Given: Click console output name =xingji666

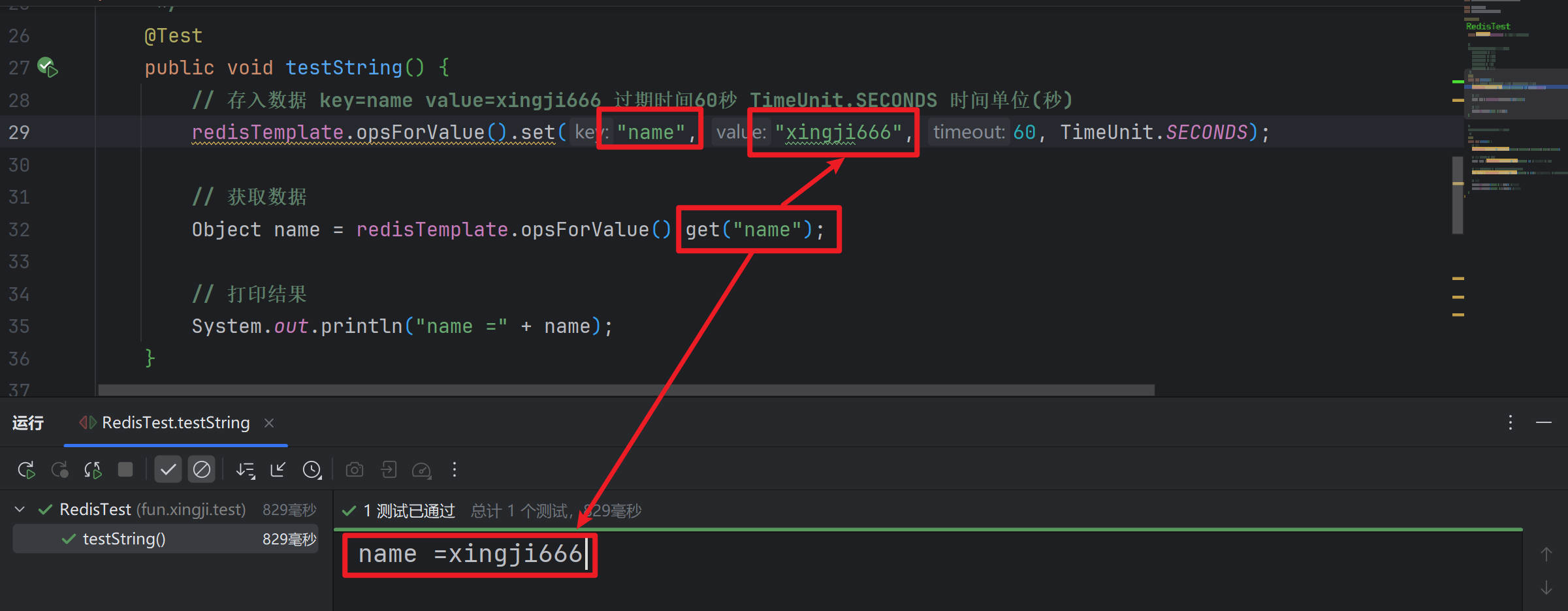Looking at the screenshot, I should coord(470,554).
